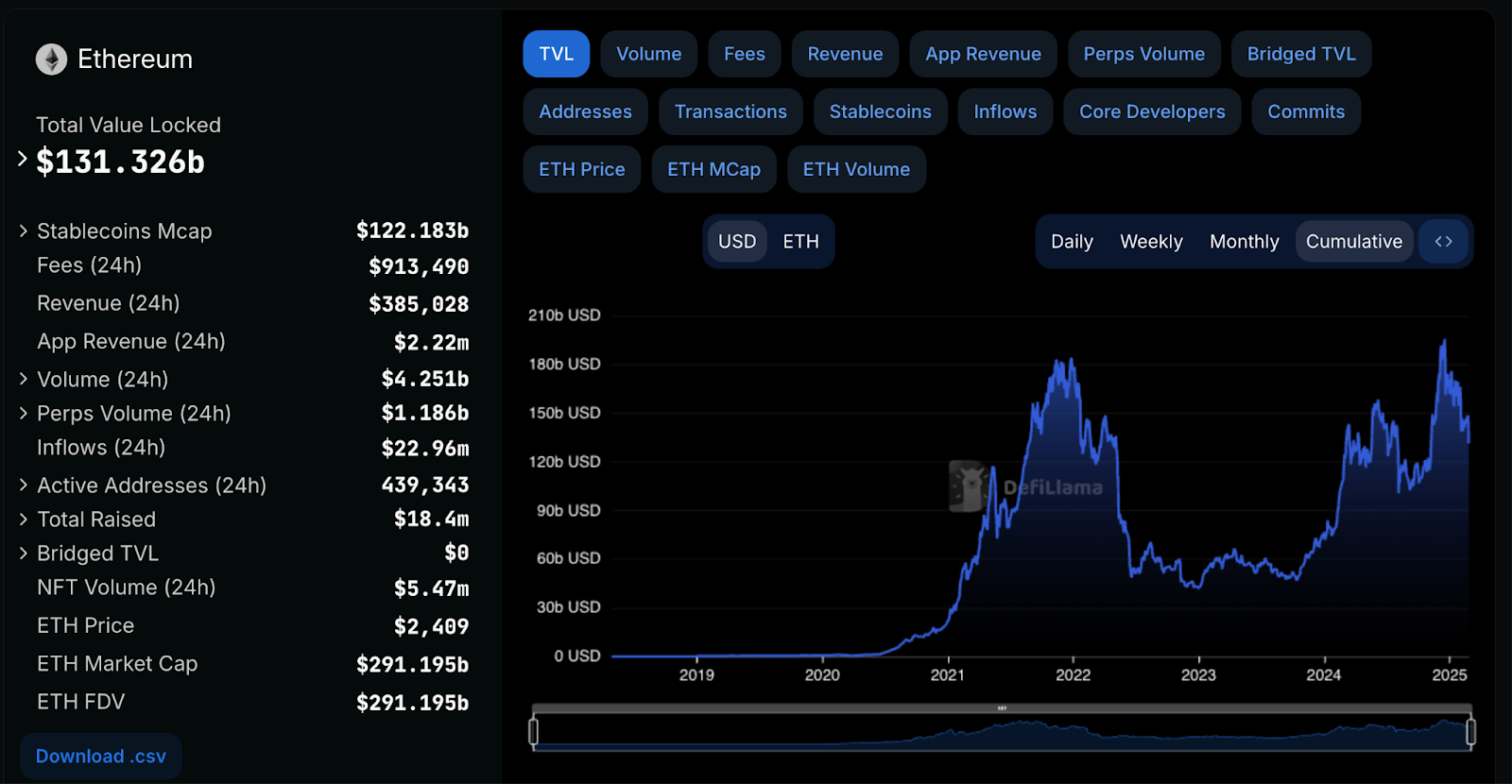Click the App Revenue (24h) value $2.22m
This screenshot has width=1512, height=784.
(x=431, y=342)
